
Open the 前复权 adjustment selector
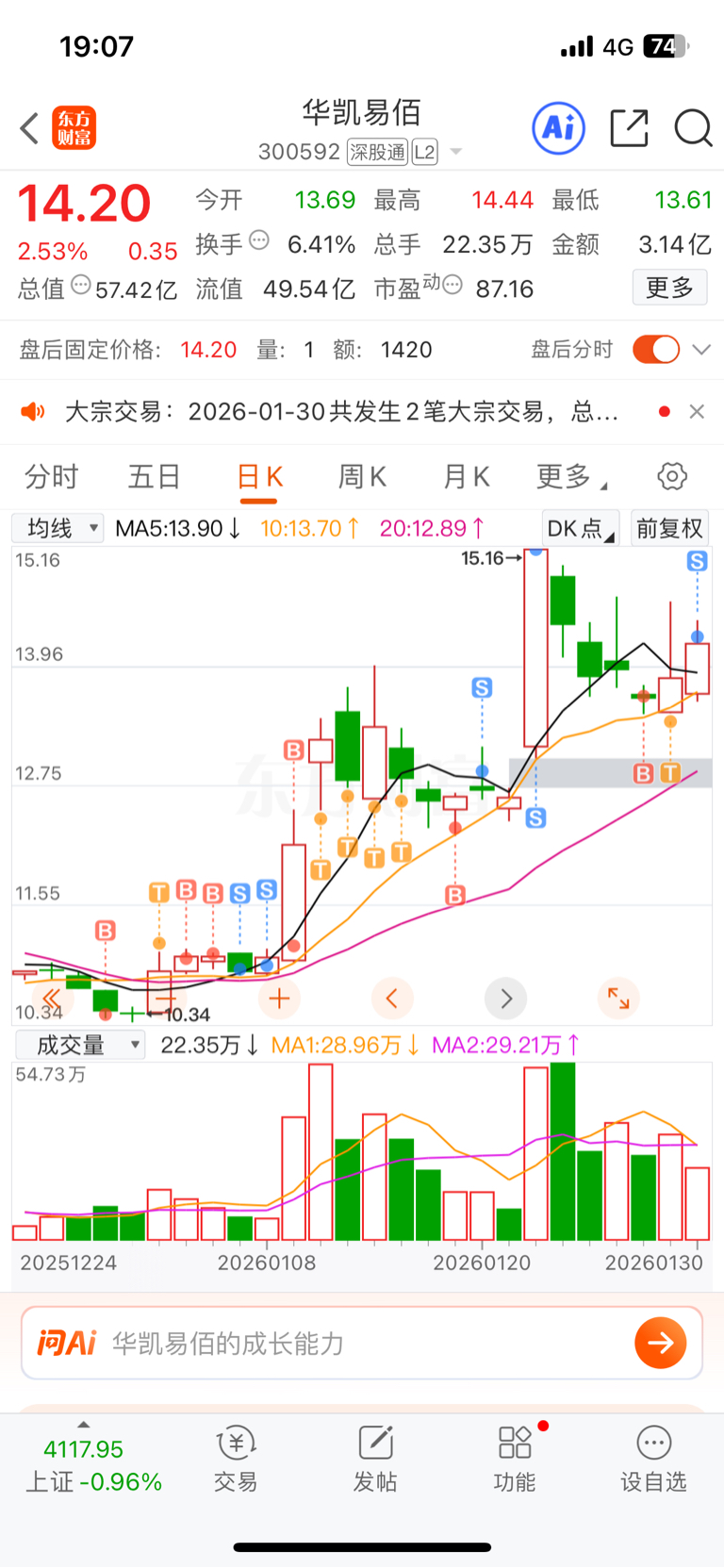(x=670, y=528)
